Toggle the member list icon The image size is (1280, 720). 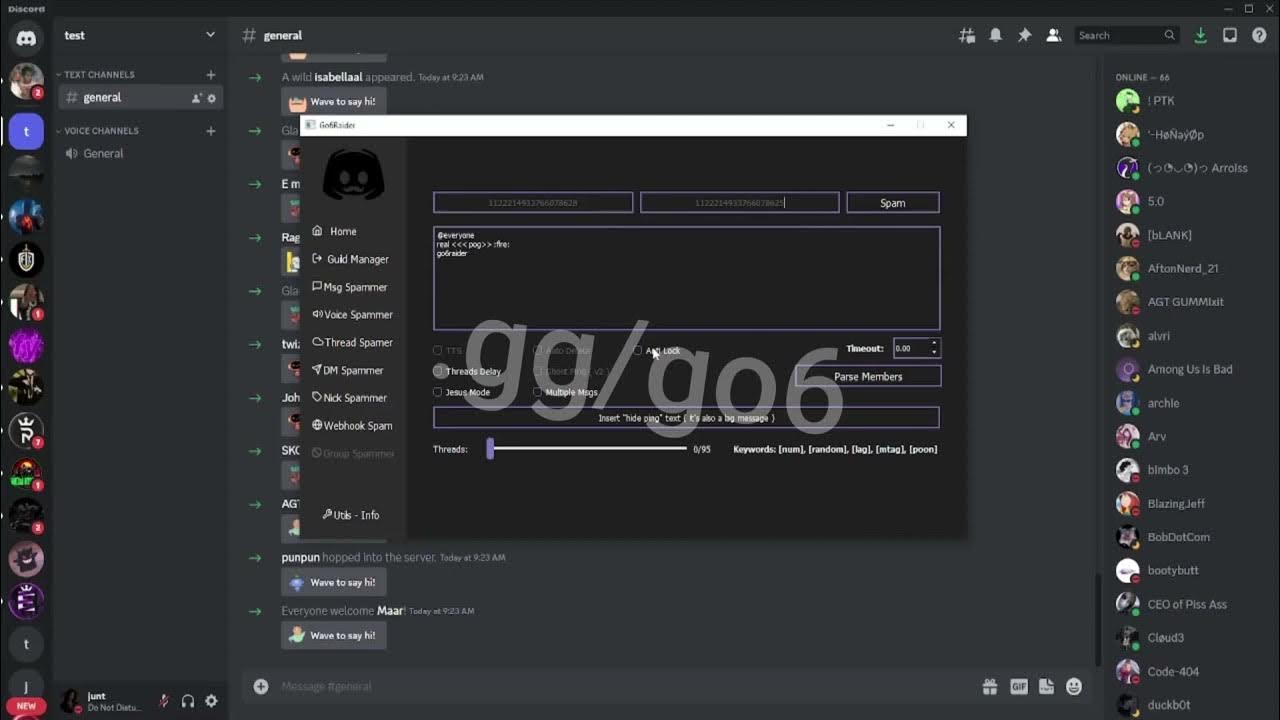click(x=1053, y=35)
